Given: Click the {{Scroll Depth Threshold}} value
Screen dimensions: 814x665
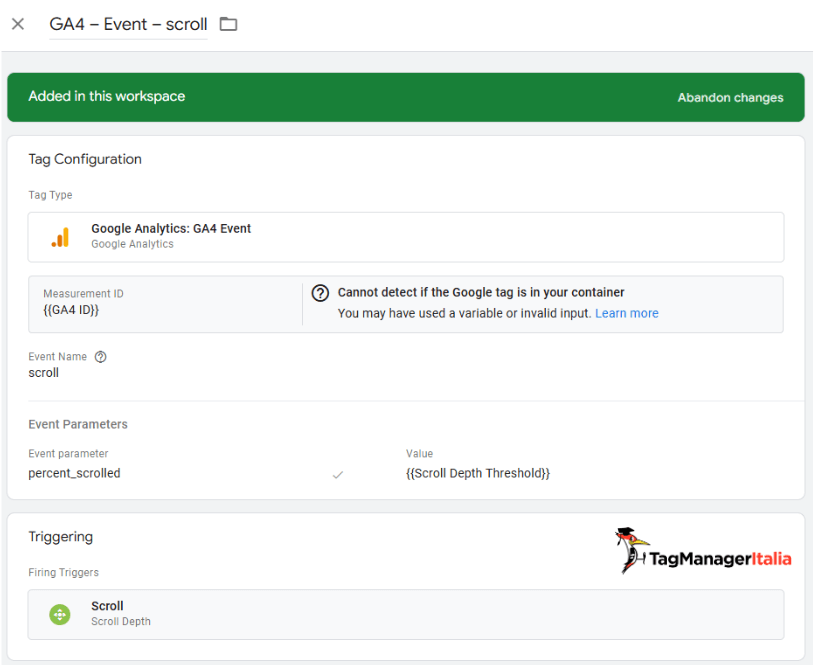Looking at the screenshot, I should tap(478, 473).
